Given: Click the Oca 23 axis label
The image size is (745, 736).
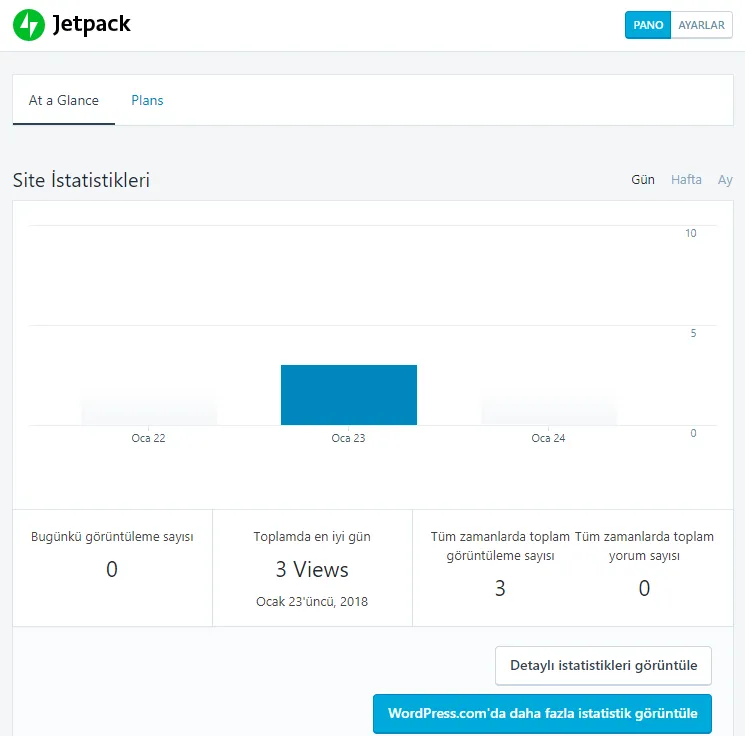Looking at the screenshot, I should (348, 438).
